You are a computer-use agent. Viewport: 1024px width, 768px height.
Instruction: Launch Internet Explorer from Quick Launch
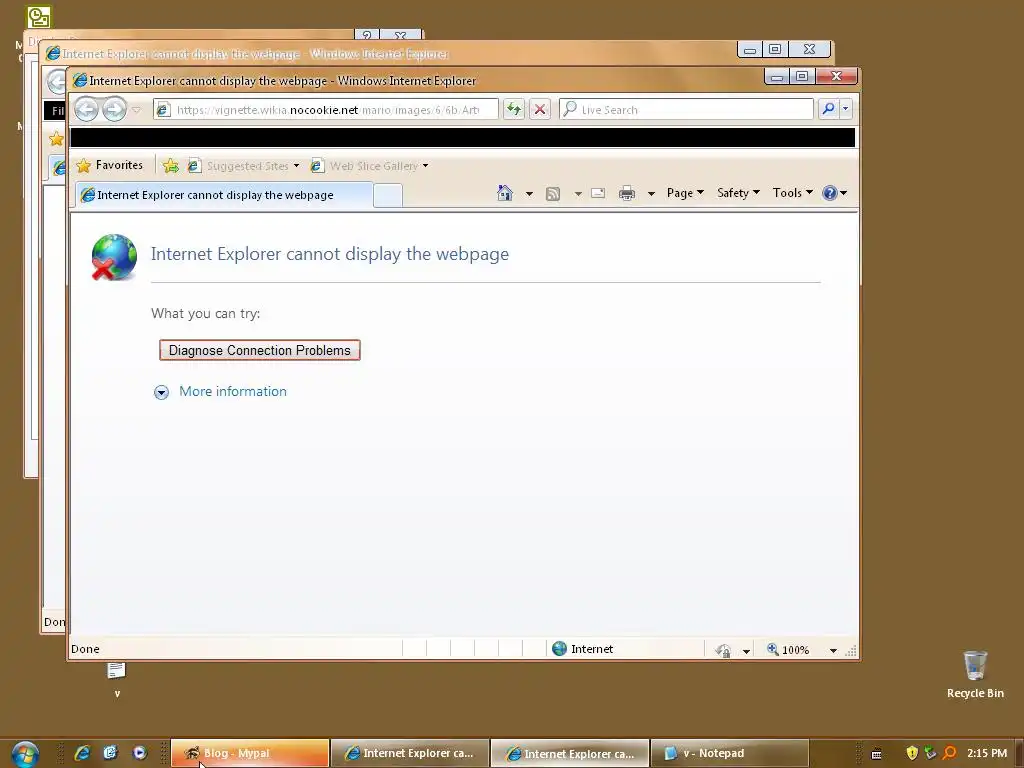click(x=82, y=753)
